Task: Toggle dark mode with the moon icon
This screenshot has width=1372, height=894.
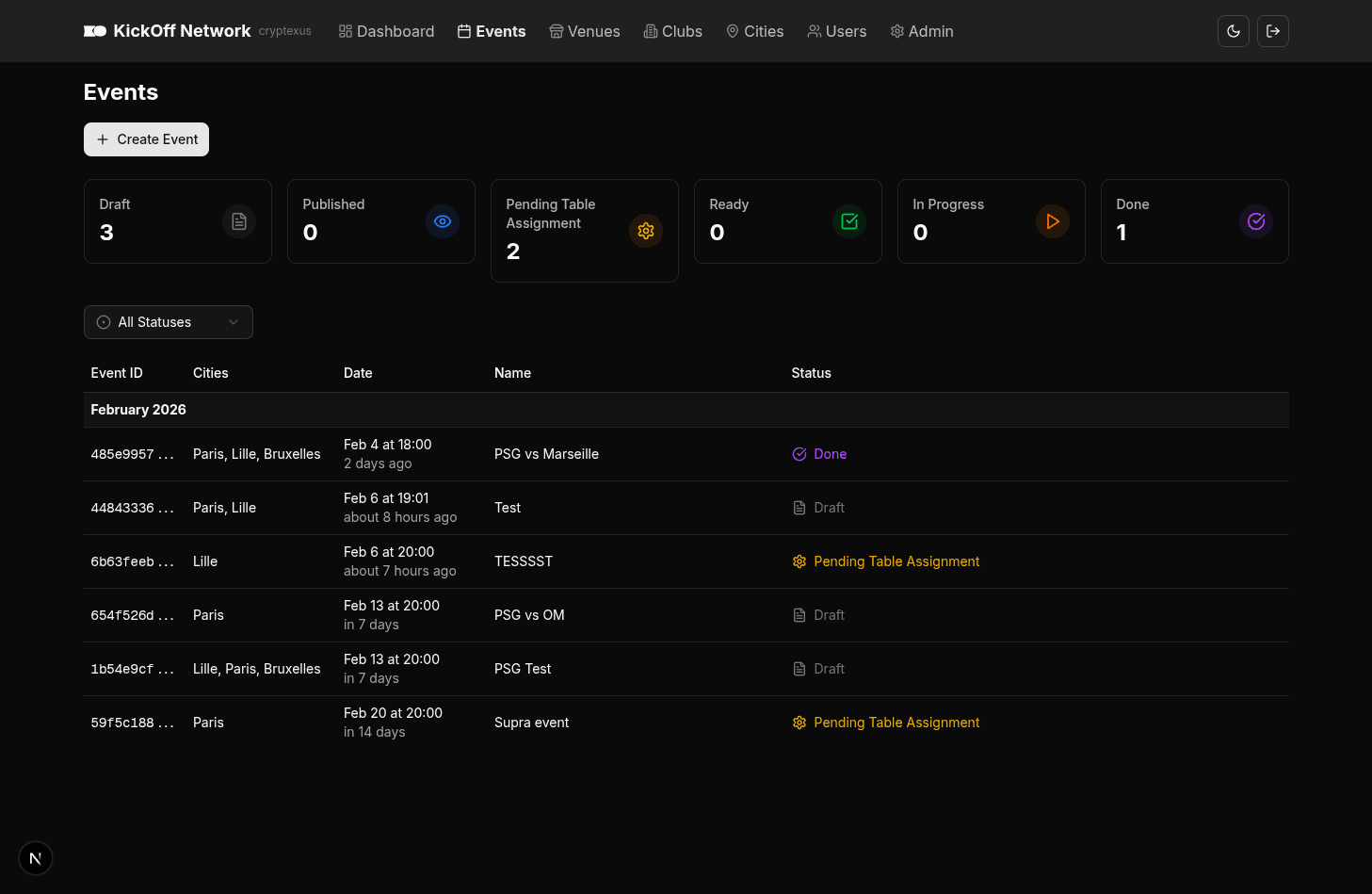Action: coord(1233,31)
